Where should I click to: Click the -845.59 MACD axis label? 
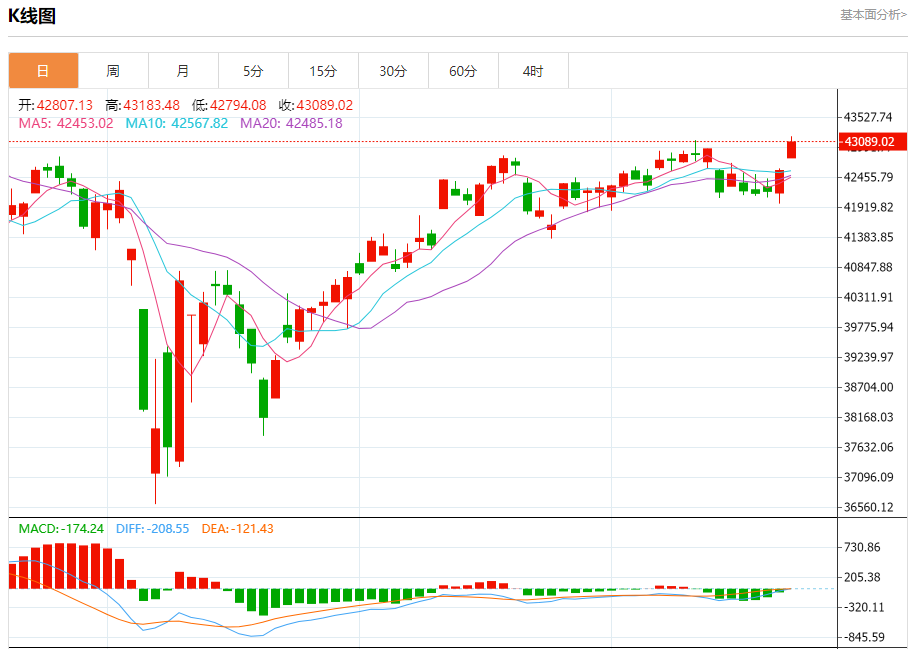(864, 637)
